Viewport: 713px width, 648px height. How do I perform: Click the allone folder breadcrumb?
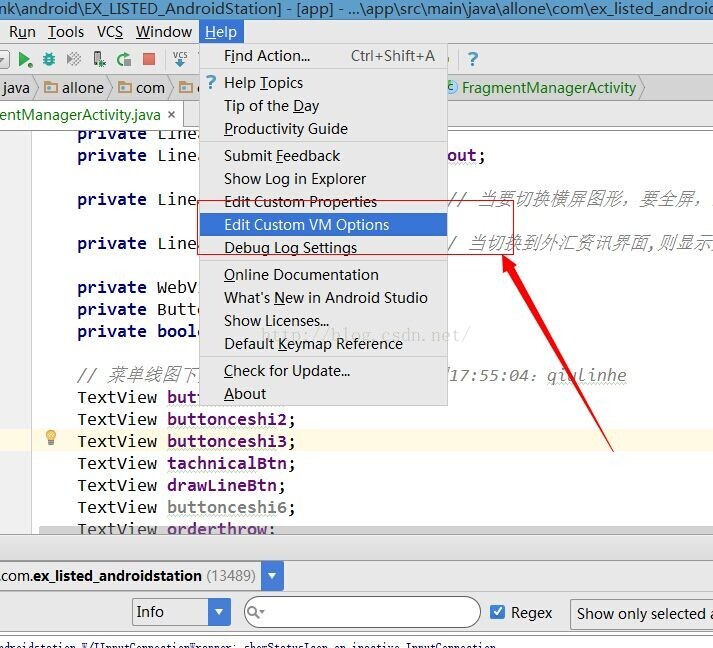(x=74, y=88)
